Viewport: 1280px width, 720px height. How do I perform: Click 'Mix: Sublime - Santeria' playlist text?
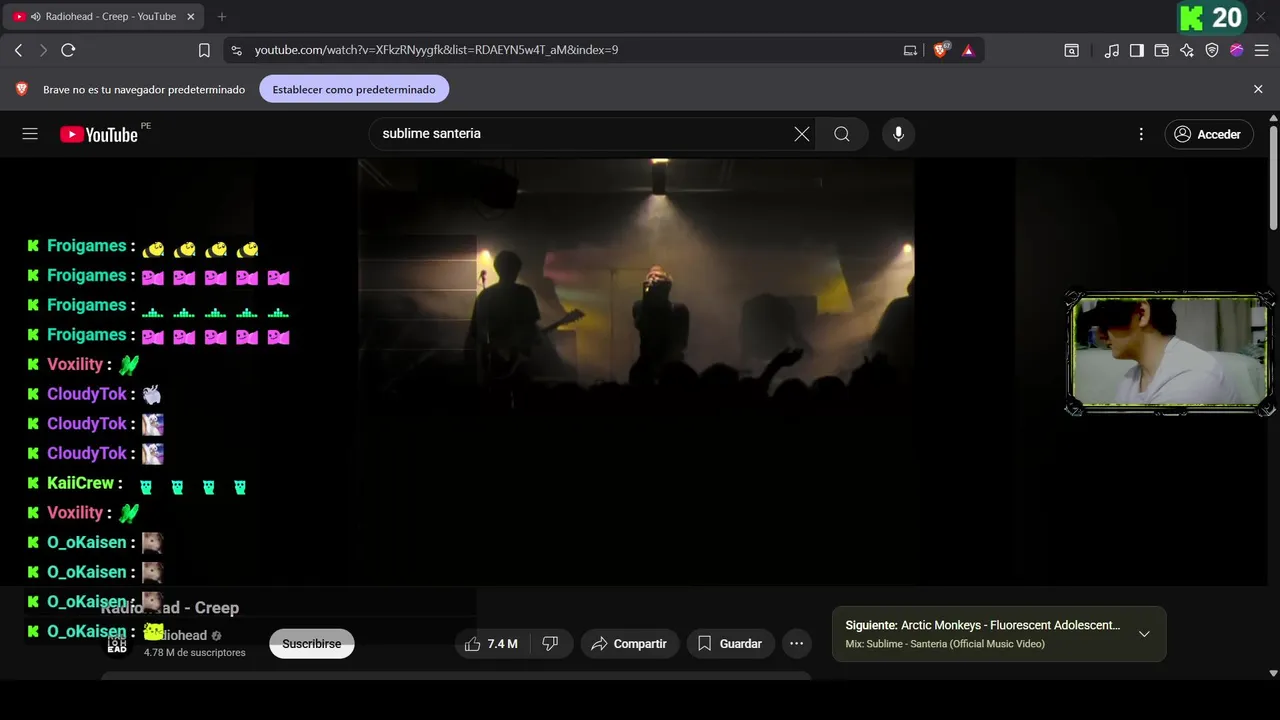click(x=945, y=644)
